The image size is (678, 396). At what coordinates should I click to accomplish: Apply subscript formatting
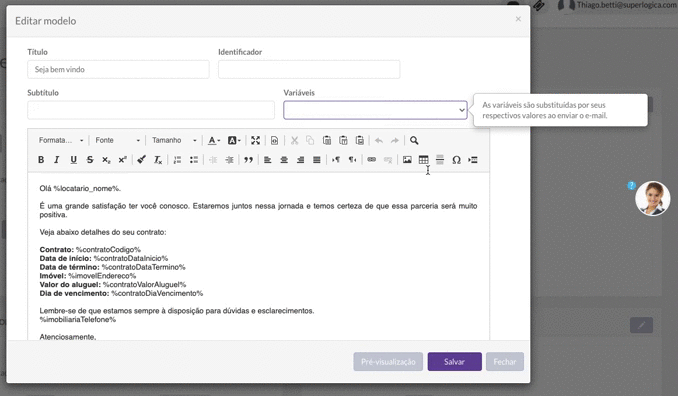(106, 160)
